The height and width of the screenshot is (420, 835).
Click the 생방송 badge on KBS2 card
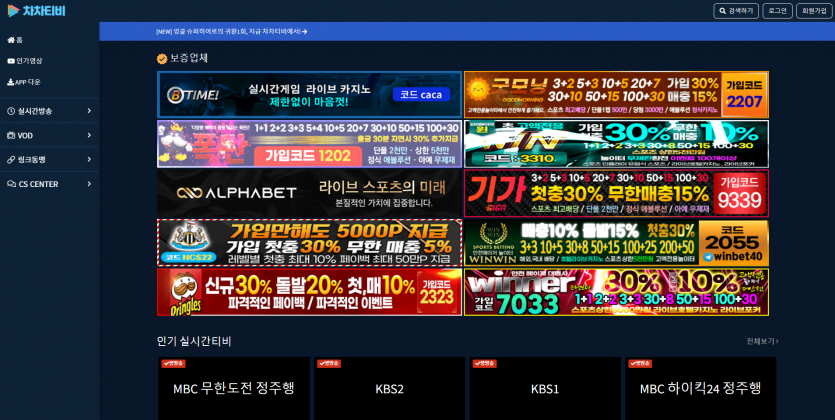[x=329, y=364]
